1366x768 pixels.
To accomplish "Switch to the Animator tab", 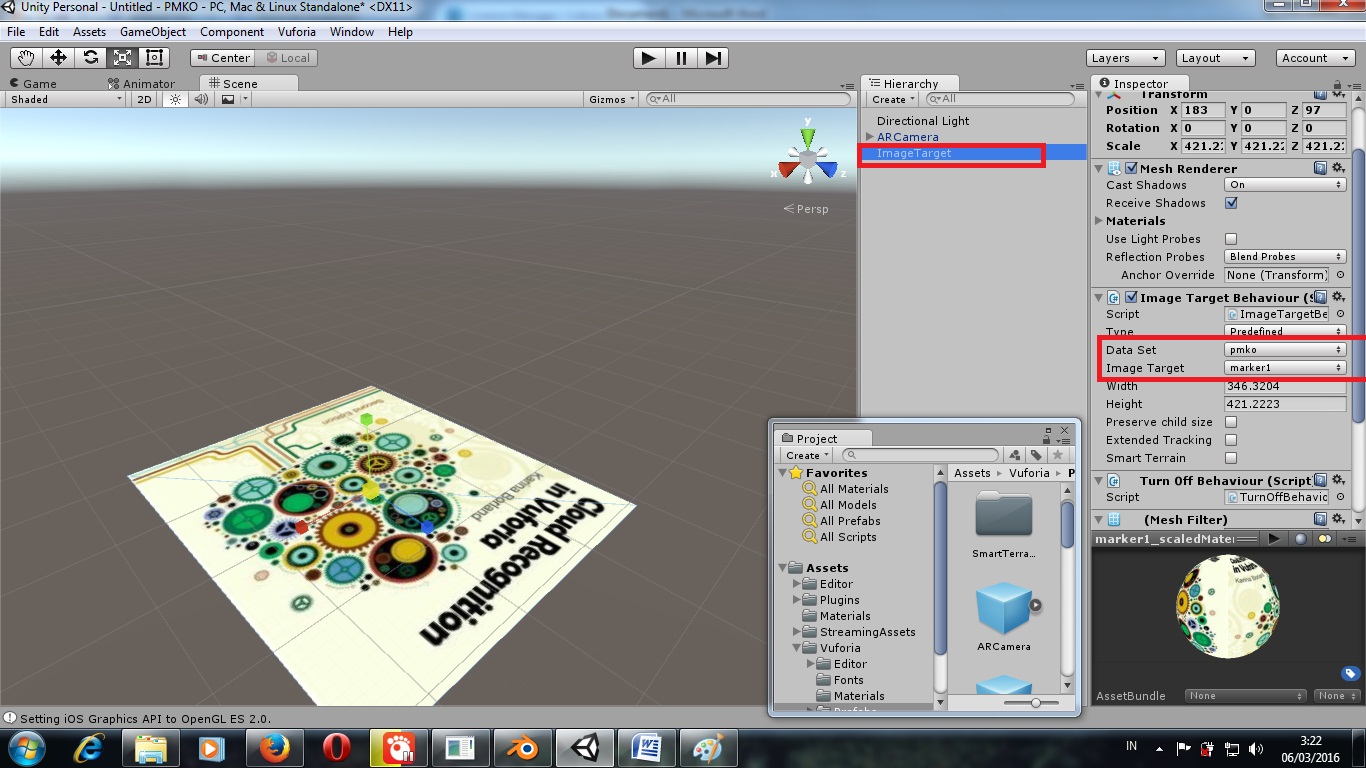I will click(140, 84).
